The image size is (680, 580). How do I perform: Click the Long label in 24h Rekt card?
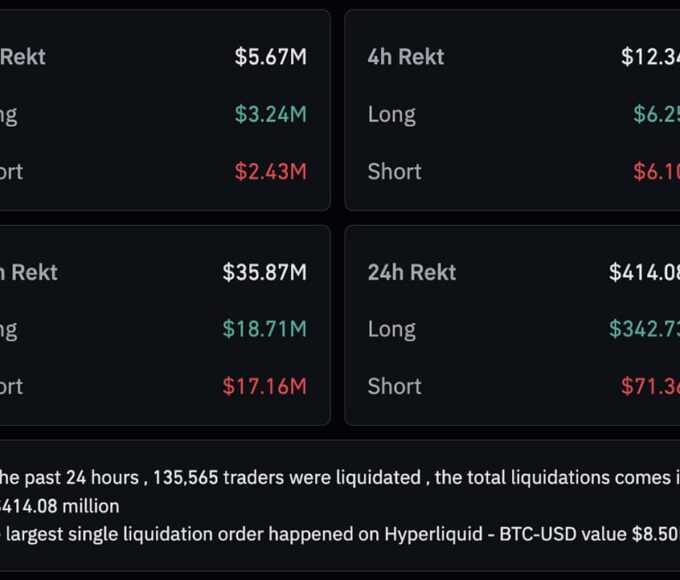tap(391, 329)
